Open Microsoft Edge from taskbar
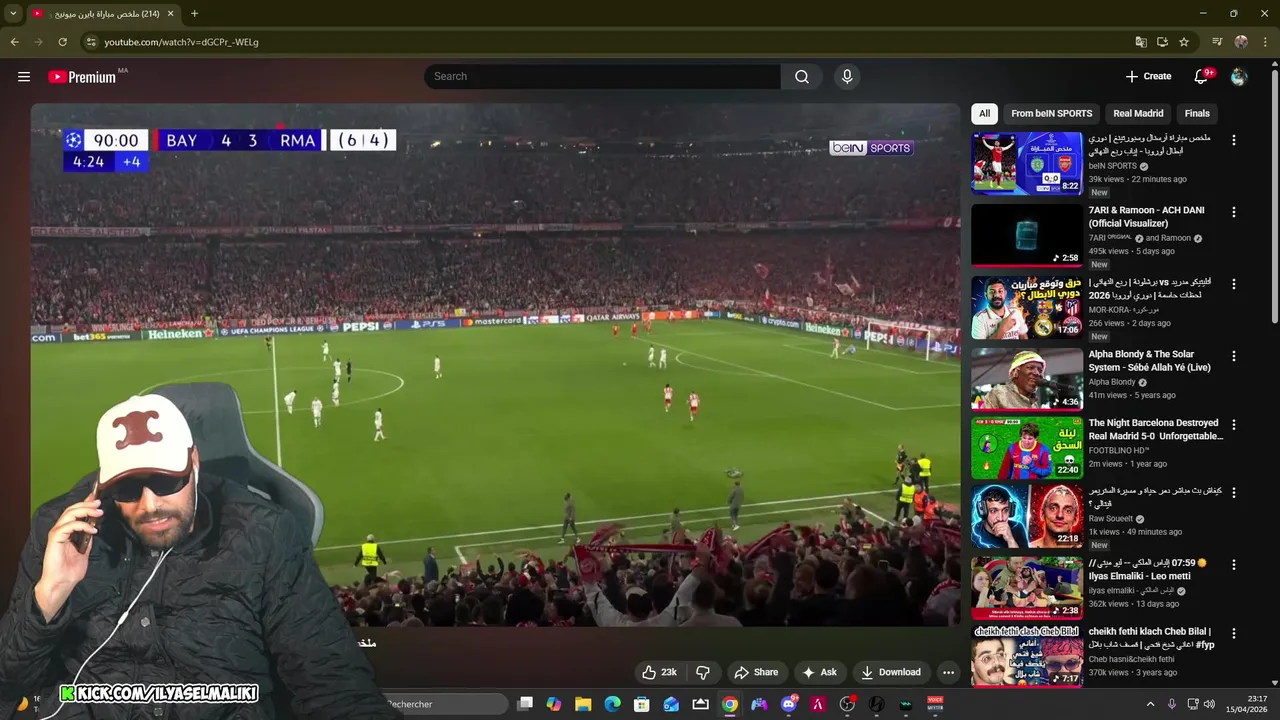Screen dimensions: 1280x720 (x=612, y=704)
